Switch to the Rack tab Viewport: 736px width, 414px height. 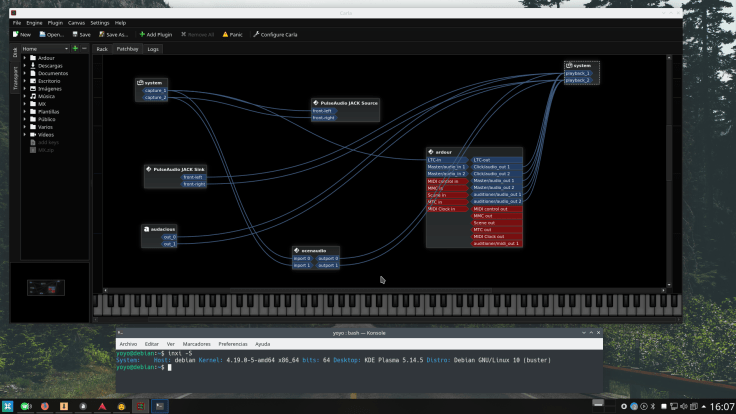click(102, 48)
